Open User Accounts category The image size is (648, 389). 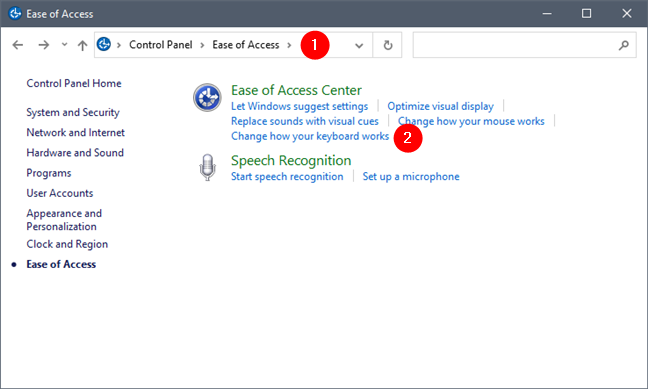tap(60, 193)
